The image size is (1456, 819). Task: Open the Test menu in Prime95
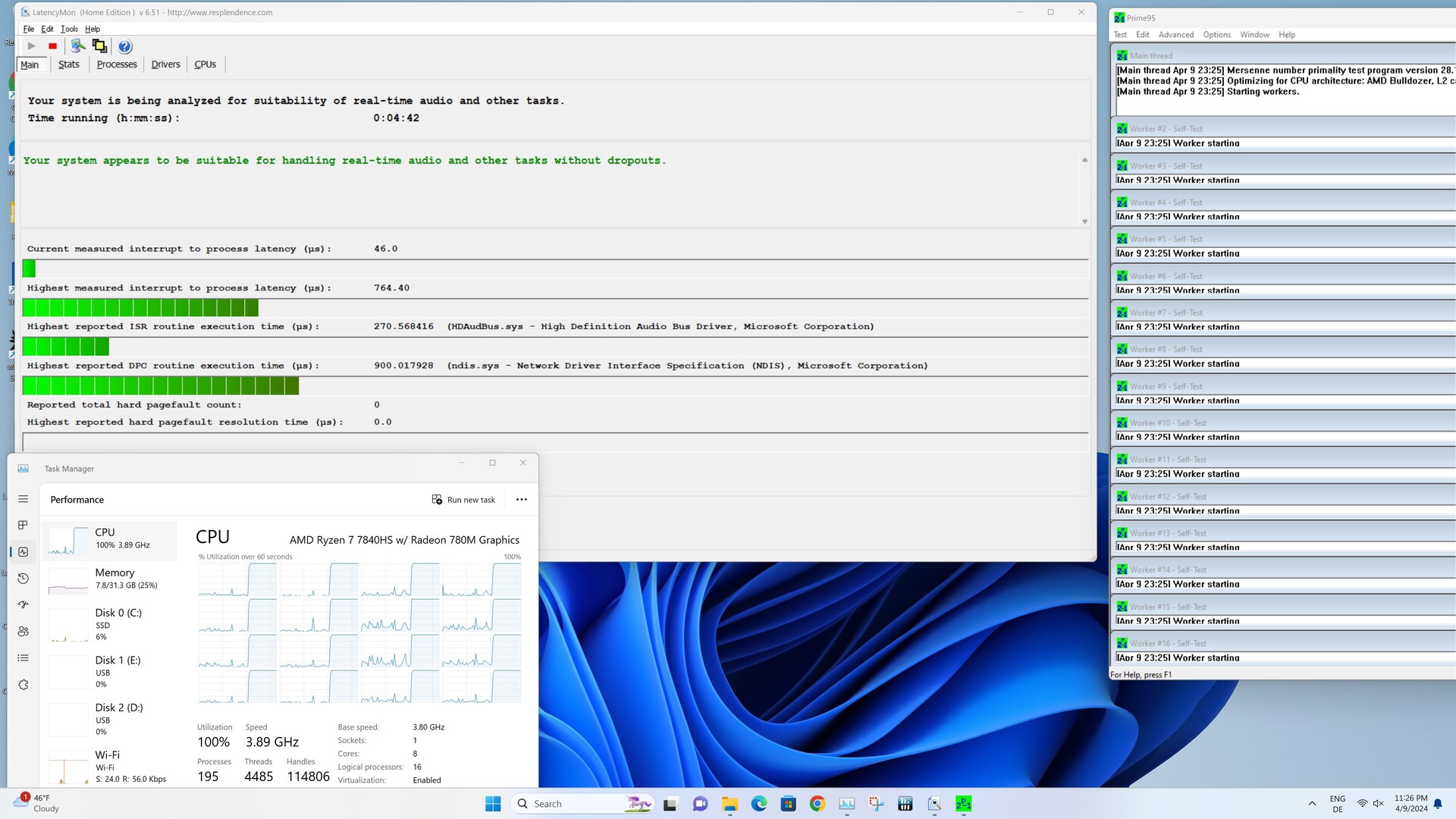[x=1120, y=35]
